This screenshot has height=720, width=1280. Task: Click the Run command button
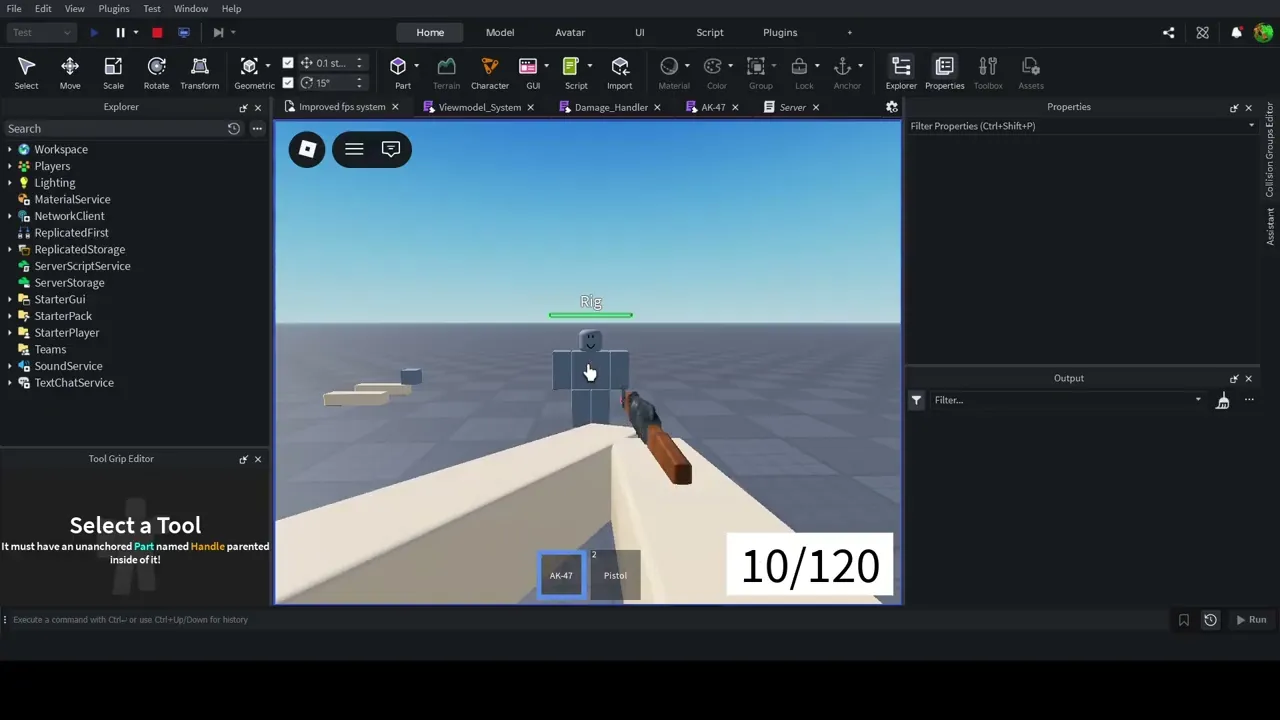(1251, 620)
